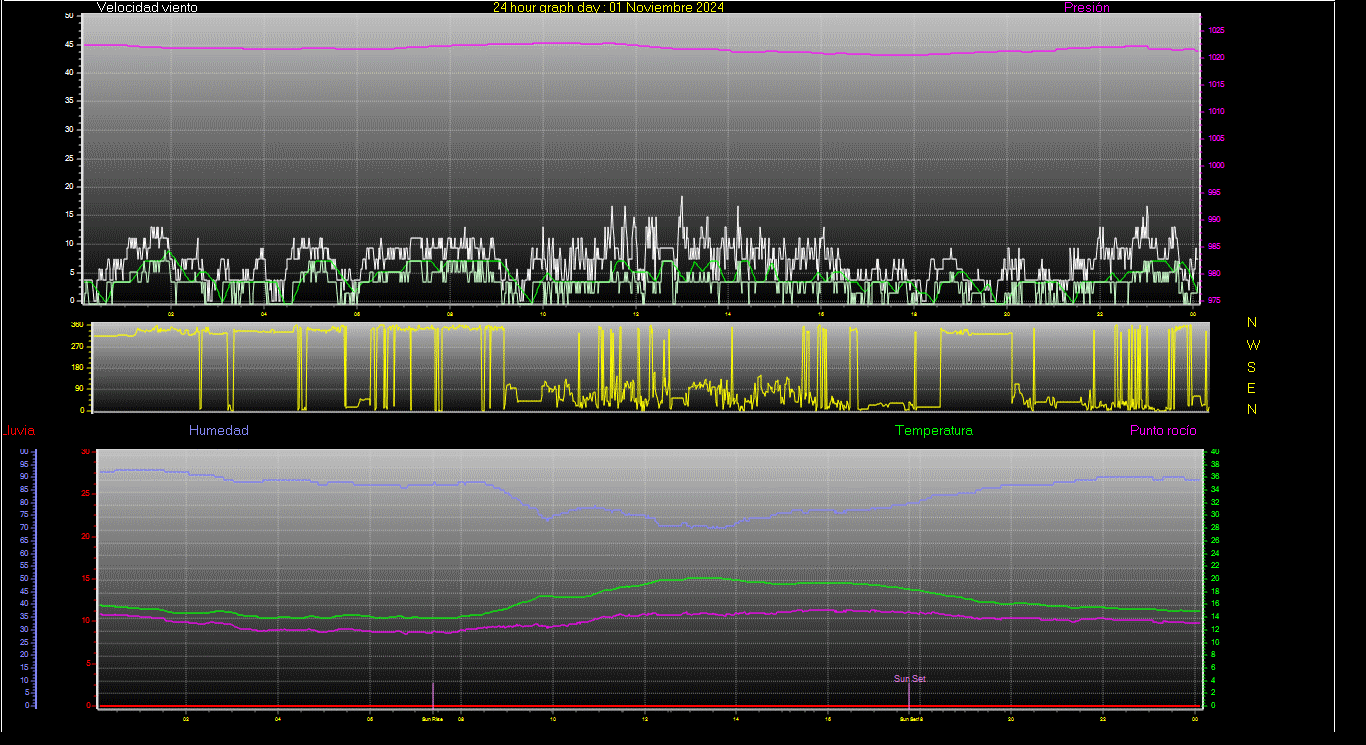Click the Sun Set vertical marker line

point(909,695)
